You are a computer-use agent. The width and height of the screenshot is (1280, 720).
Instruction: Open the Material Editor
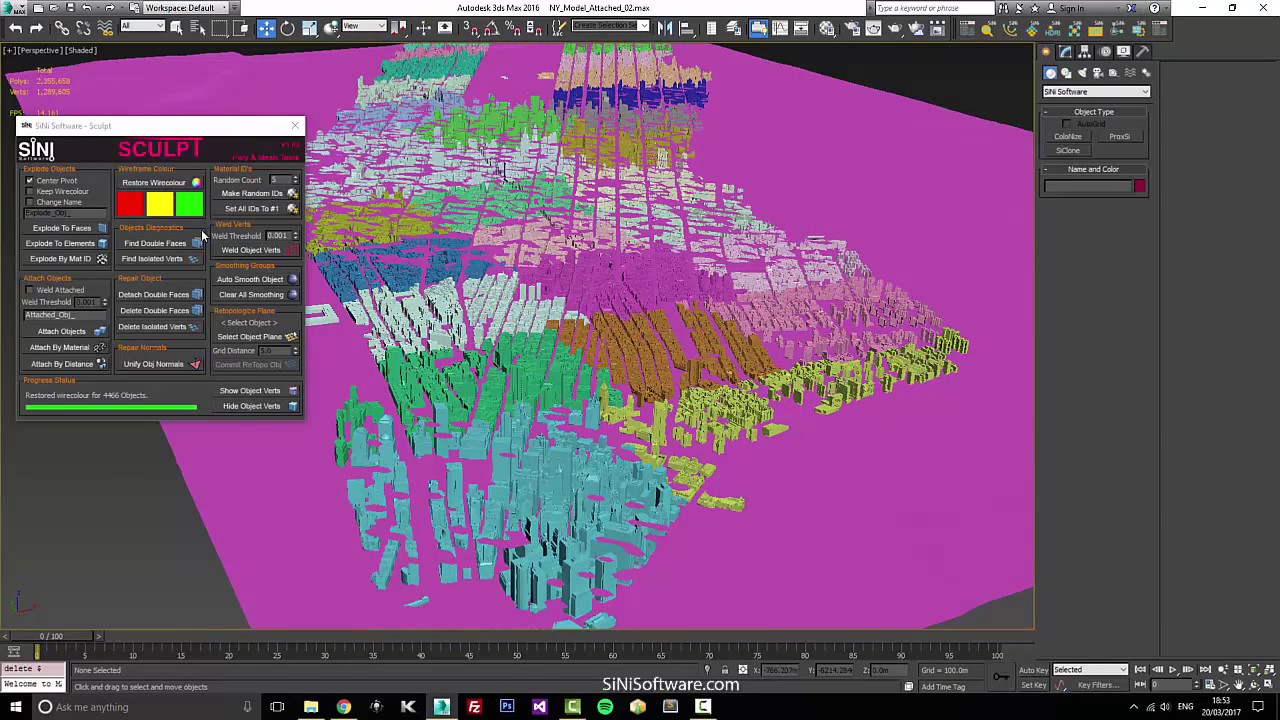[x=826, y=29]
